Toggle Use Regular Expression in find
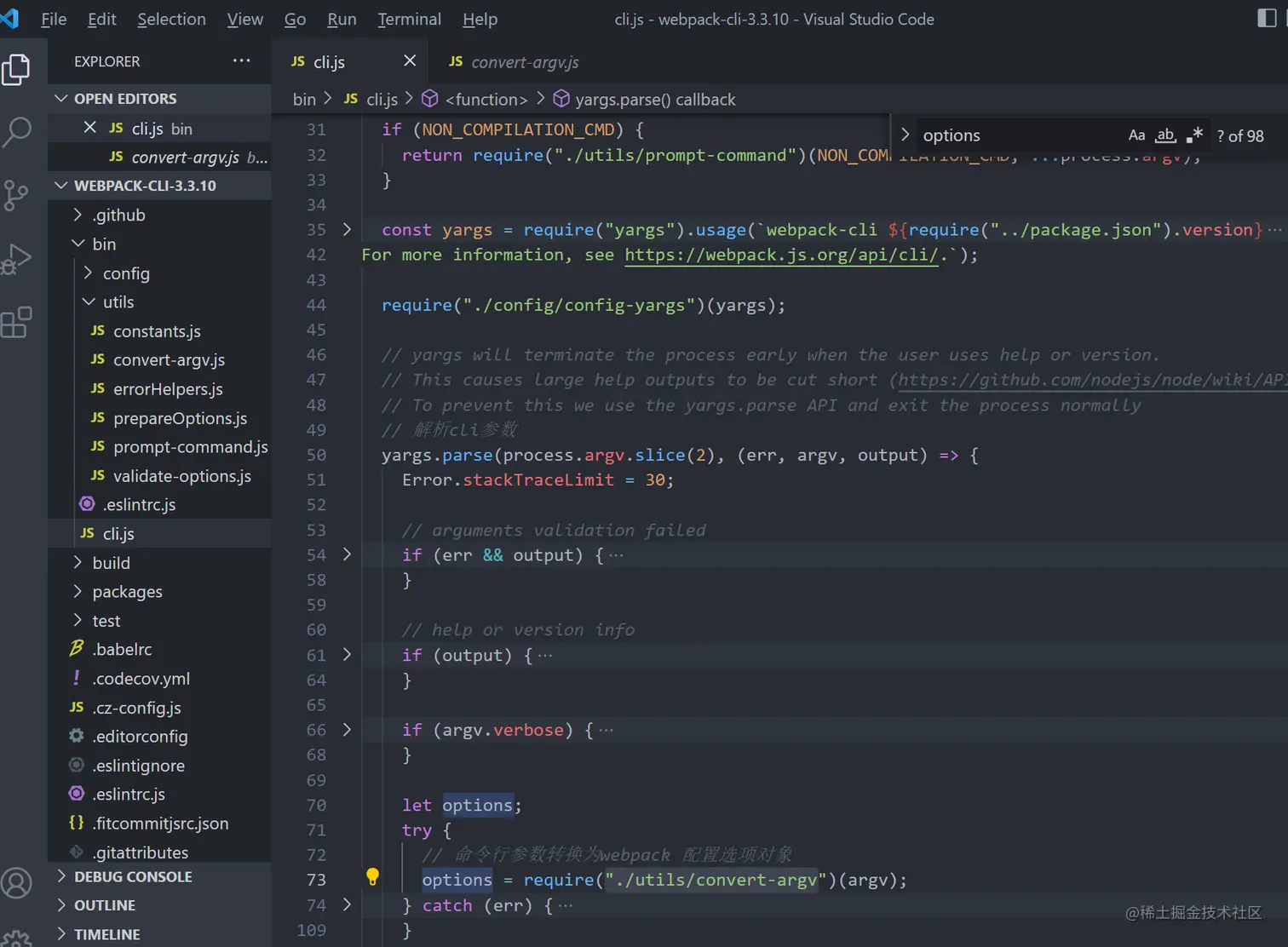This screenshot has width=1288, height=947. (x=1194, y=135)
